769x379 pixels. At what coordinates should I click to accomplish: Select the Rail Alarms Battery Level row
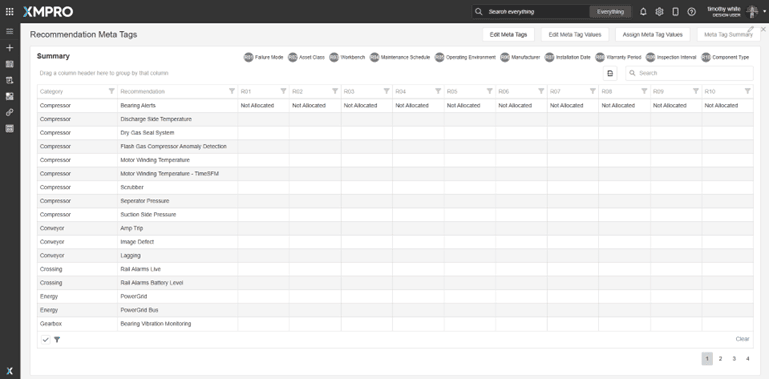tap(395, 283)
